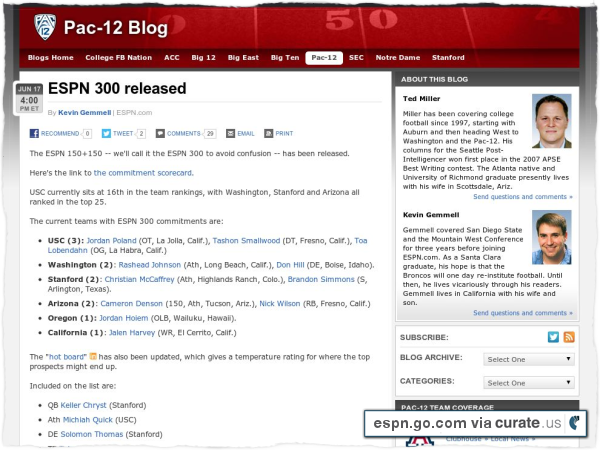Click Ted Miller's profile photo
Screen dimensions: 600x450
click(551, 121)
